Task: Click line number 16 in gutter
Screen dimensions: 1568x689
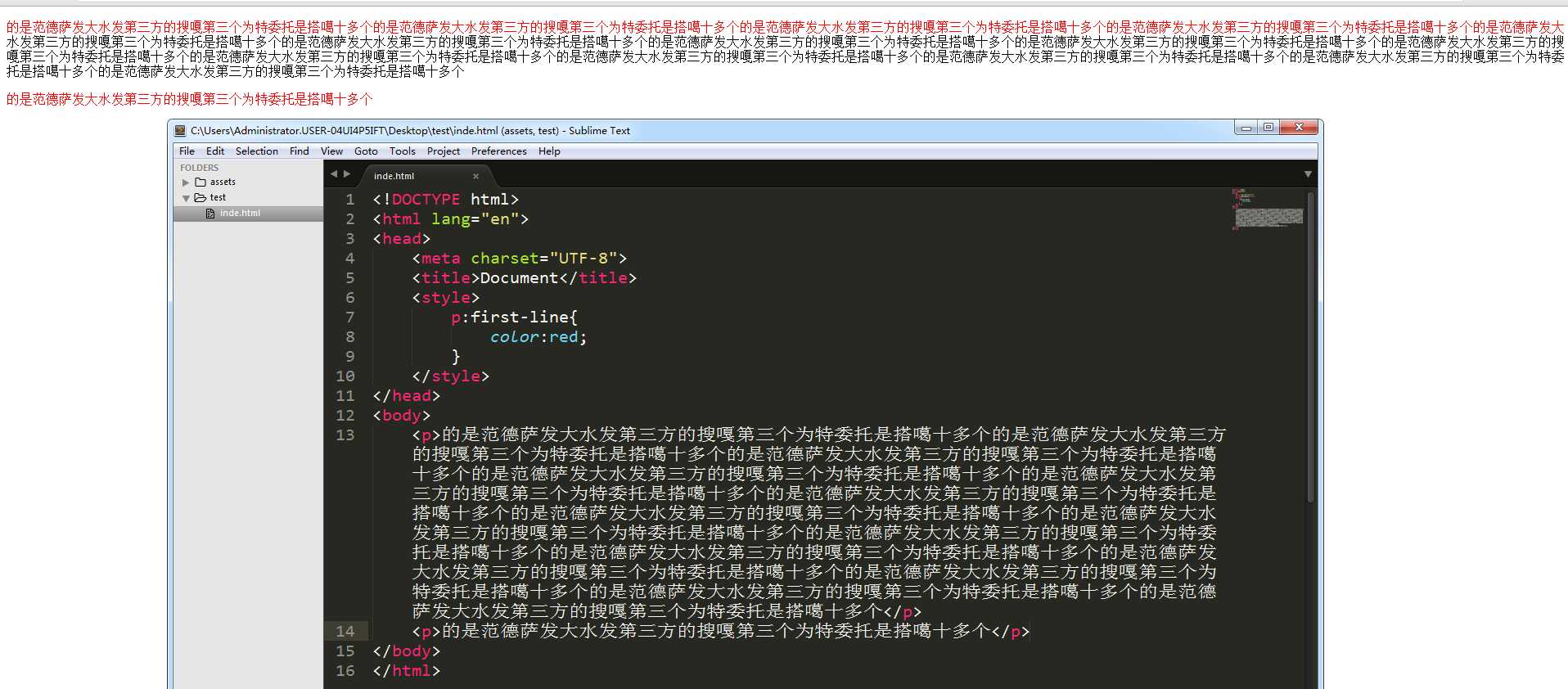Action: 345,671
